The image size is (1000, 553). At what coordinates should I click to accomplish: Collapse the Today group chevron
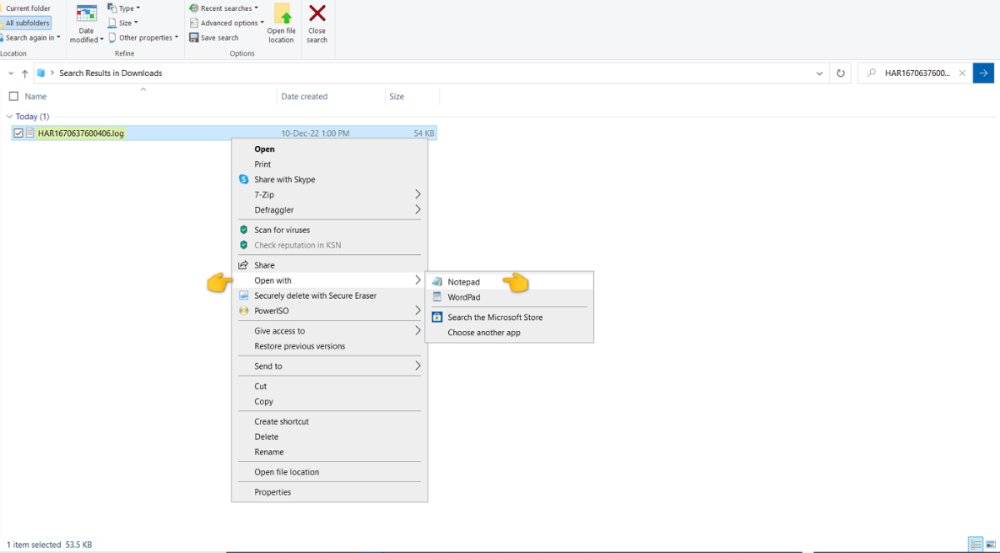point(9,117)
